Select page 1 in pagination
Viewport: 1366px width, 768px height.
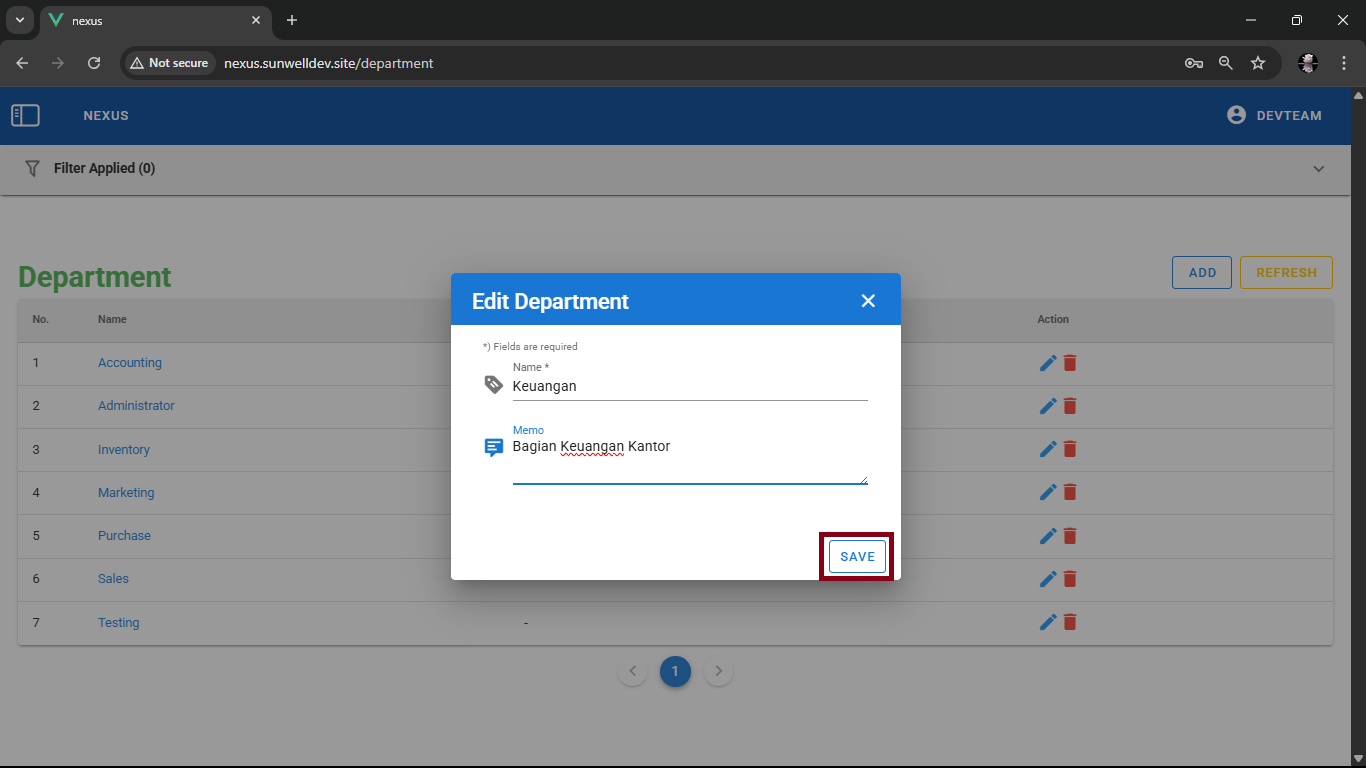(x=675, y=672)
